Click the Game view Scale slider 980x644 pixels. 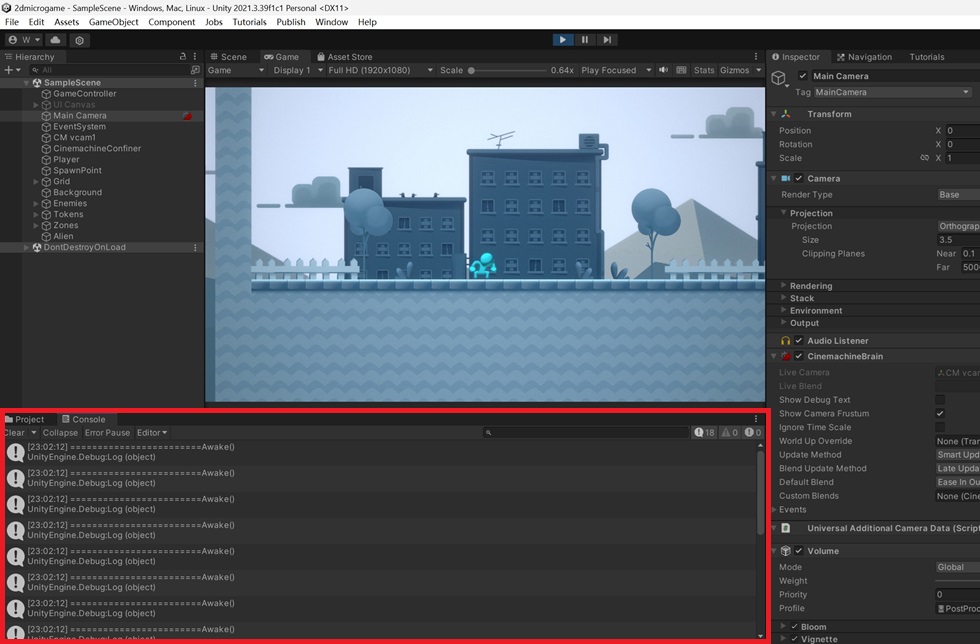[508, 70]
